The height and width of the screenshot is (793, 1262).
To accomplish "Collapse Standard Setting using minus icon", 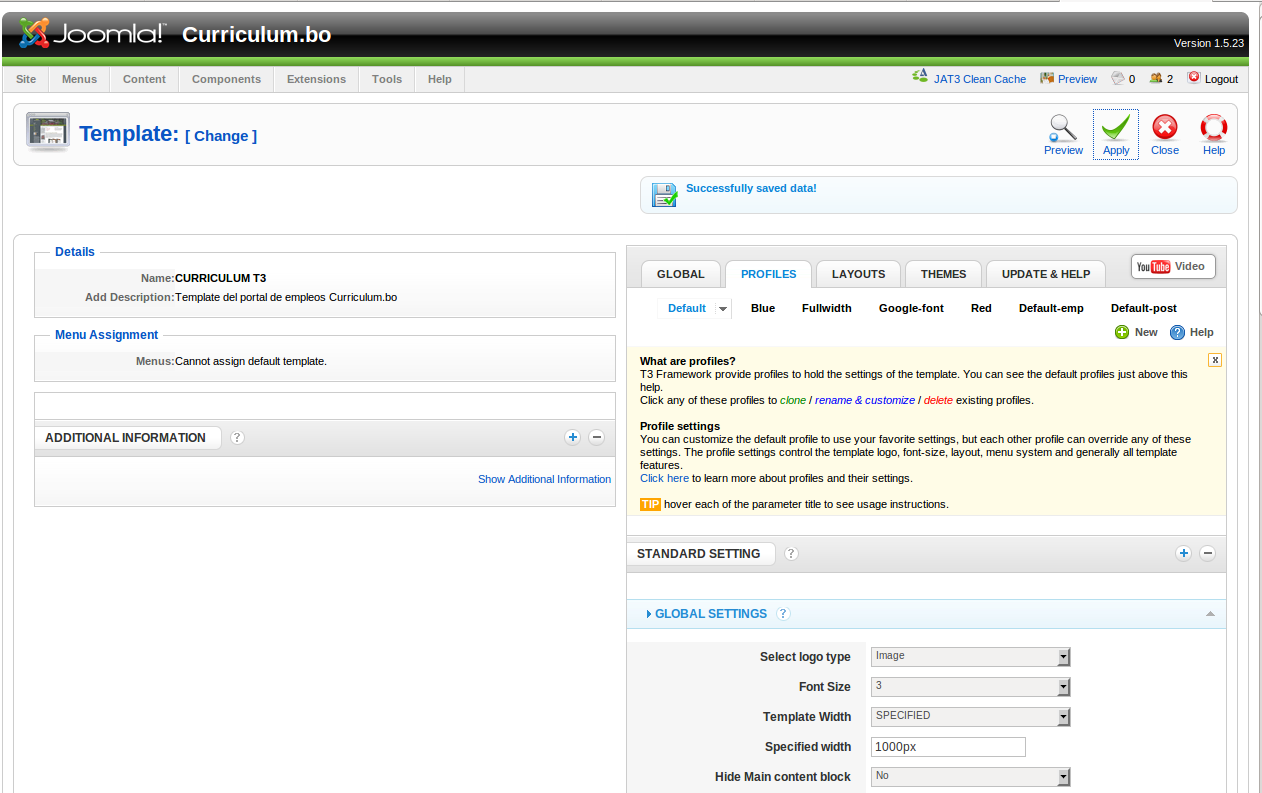I will [1207, 552].
